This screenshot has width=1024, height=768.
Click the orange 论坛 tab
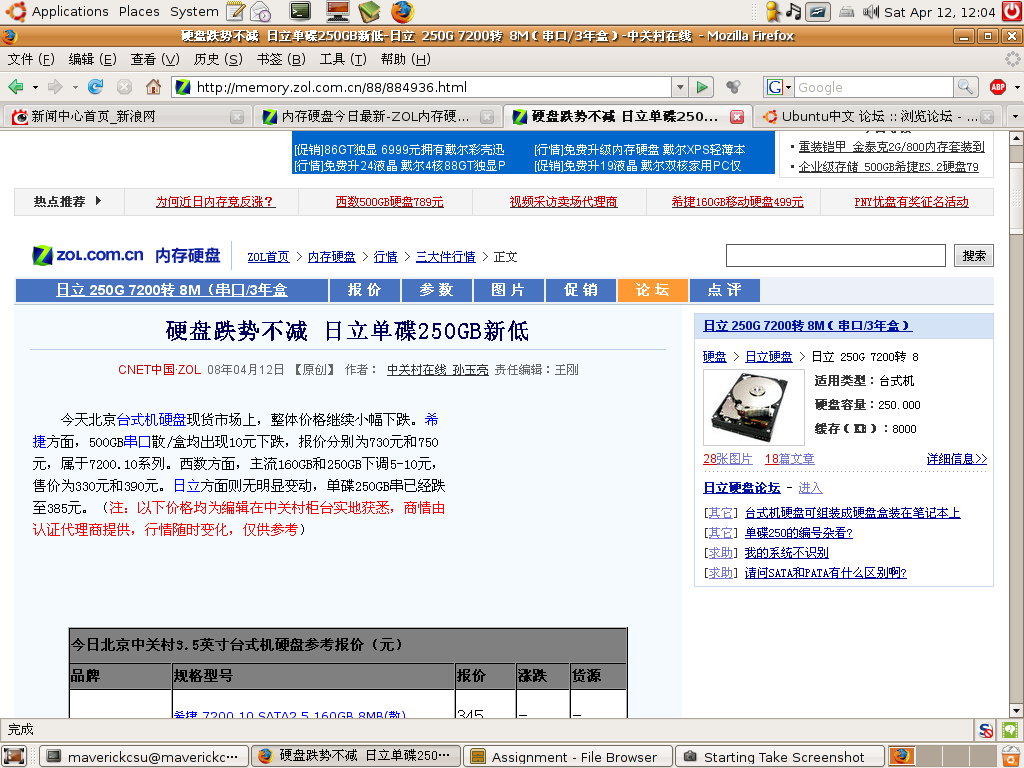tap(652, 290)
